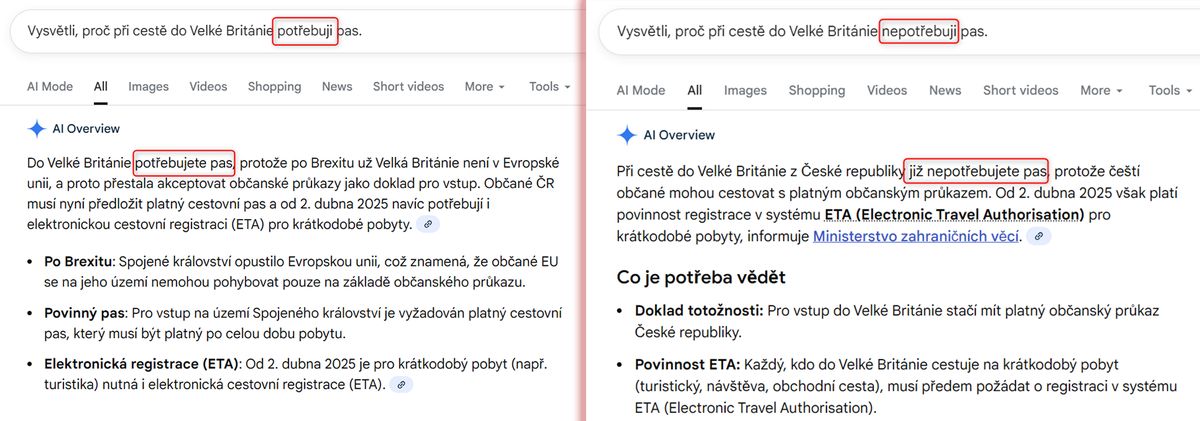
Task: Open the Tools dropdown in left search page
Action: [549, 87]
